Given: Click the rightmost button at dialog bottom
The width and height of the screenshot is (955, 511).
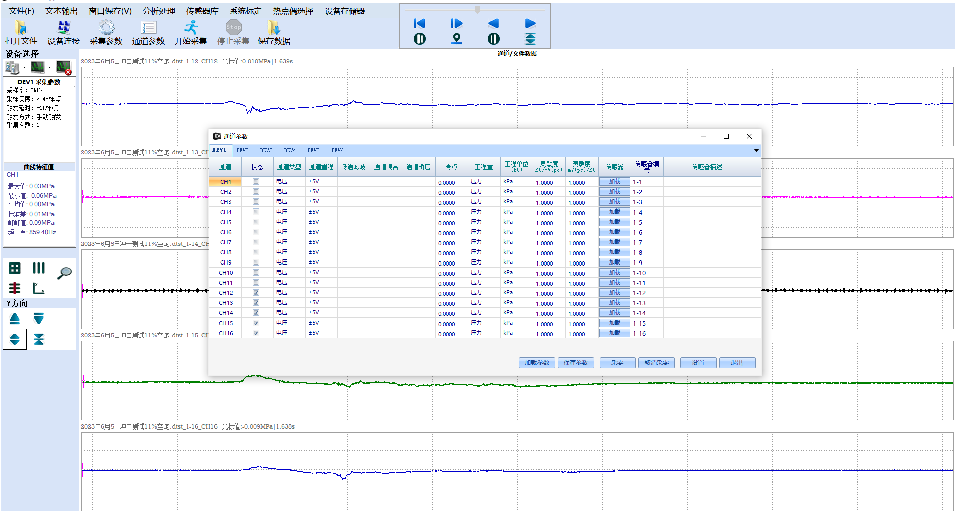Looking at the screenshot, I should [x=736, y=362].
